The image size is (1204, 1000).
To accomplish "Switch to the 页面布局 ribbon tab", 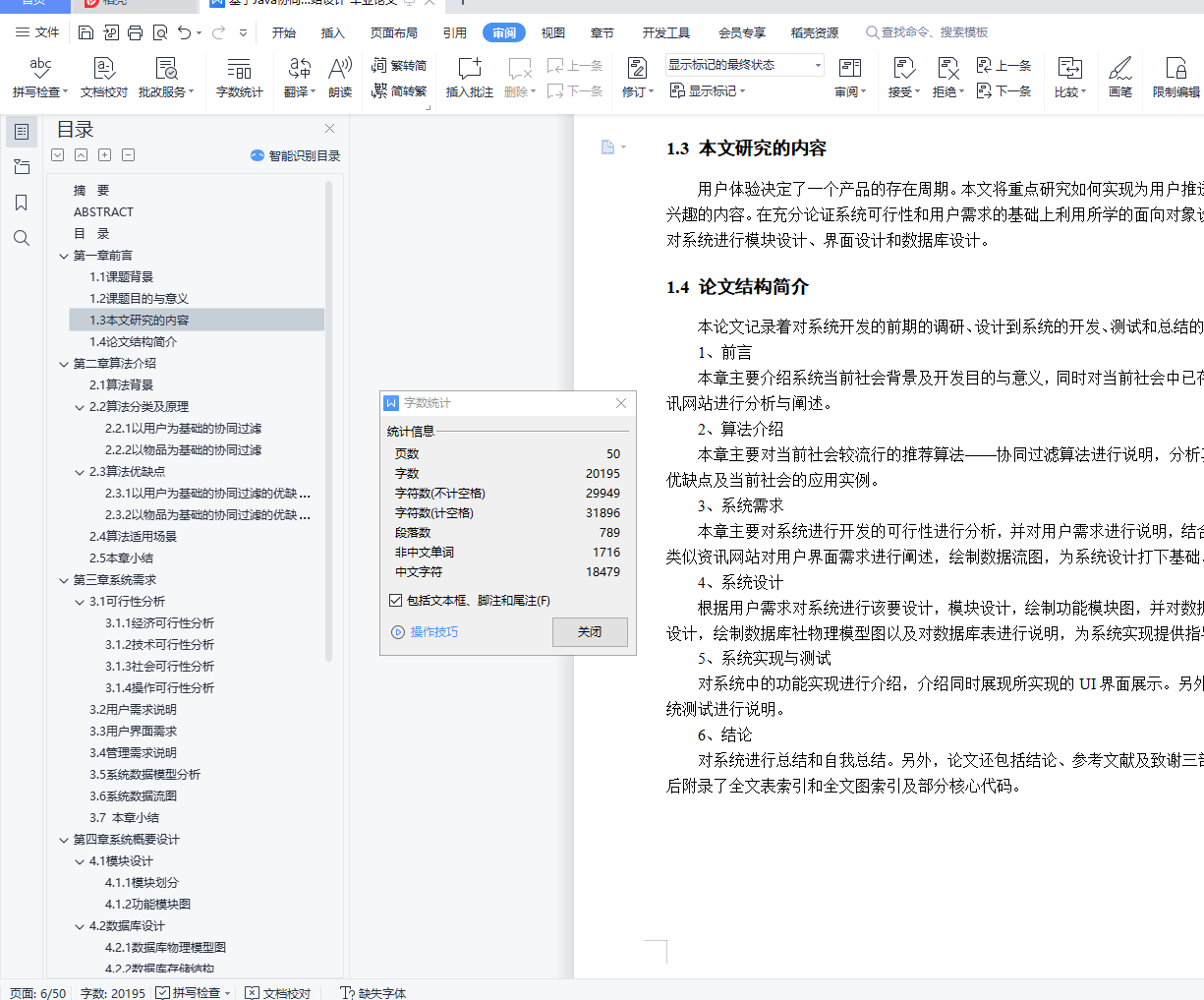I will [x=394, y=32].
